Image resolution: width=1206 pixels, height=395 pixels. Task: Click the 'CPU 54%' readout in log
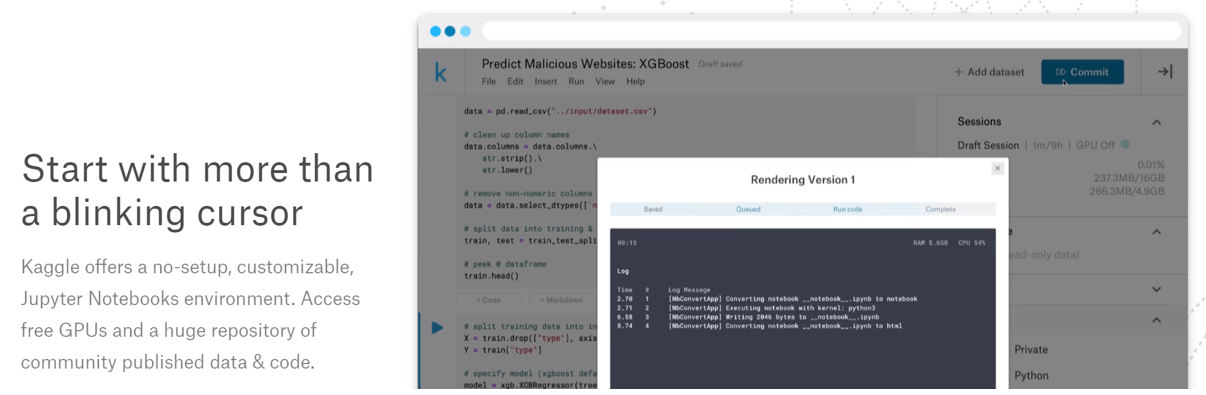971,243
